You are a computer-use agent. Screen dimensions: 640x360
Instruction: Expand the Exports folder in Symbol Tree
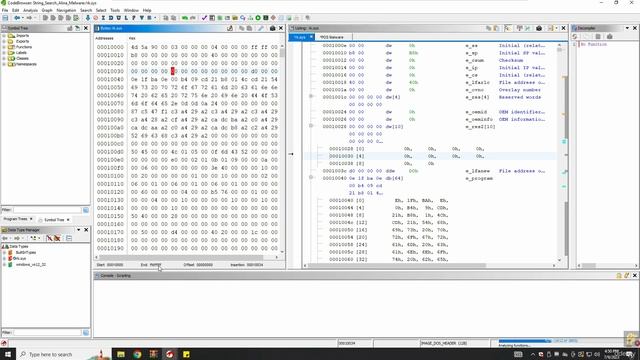4,42
